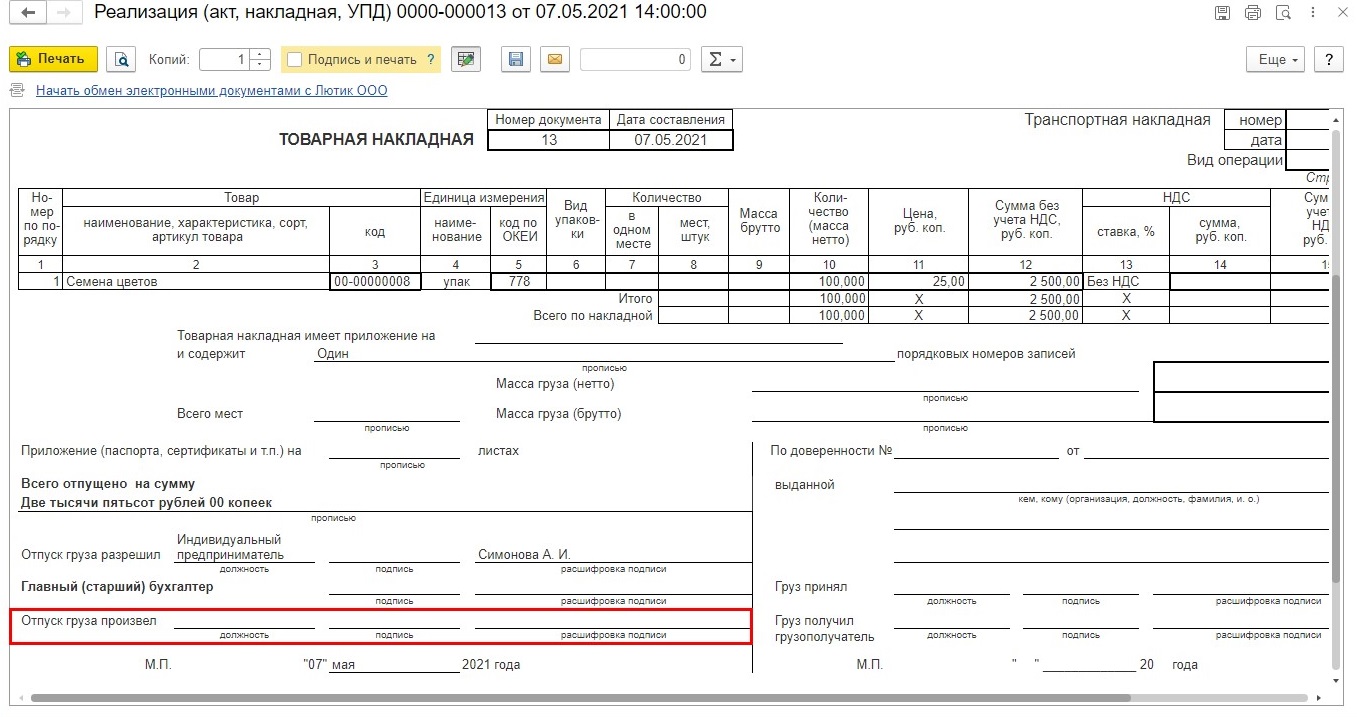Click the Копий number input field

coord(224,59)
